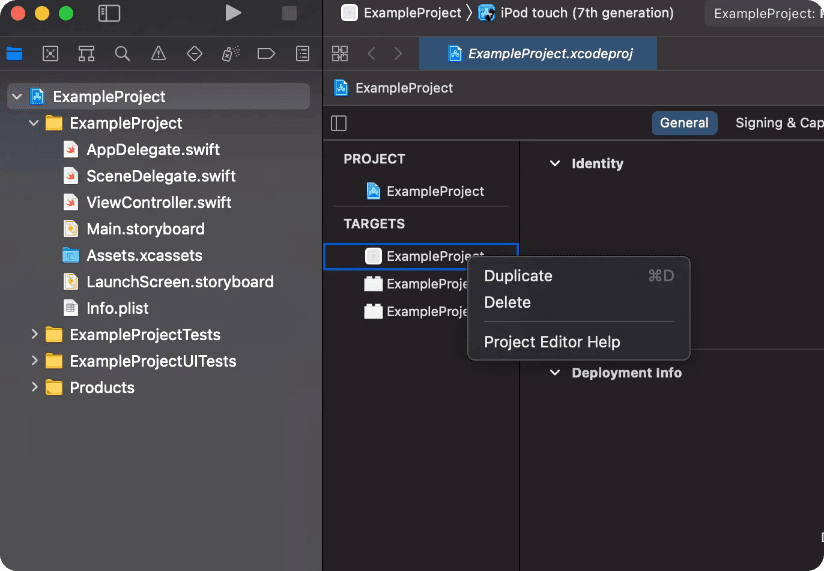Open the Source Control navigator icon
824x571 pixels.
point(50,54)
